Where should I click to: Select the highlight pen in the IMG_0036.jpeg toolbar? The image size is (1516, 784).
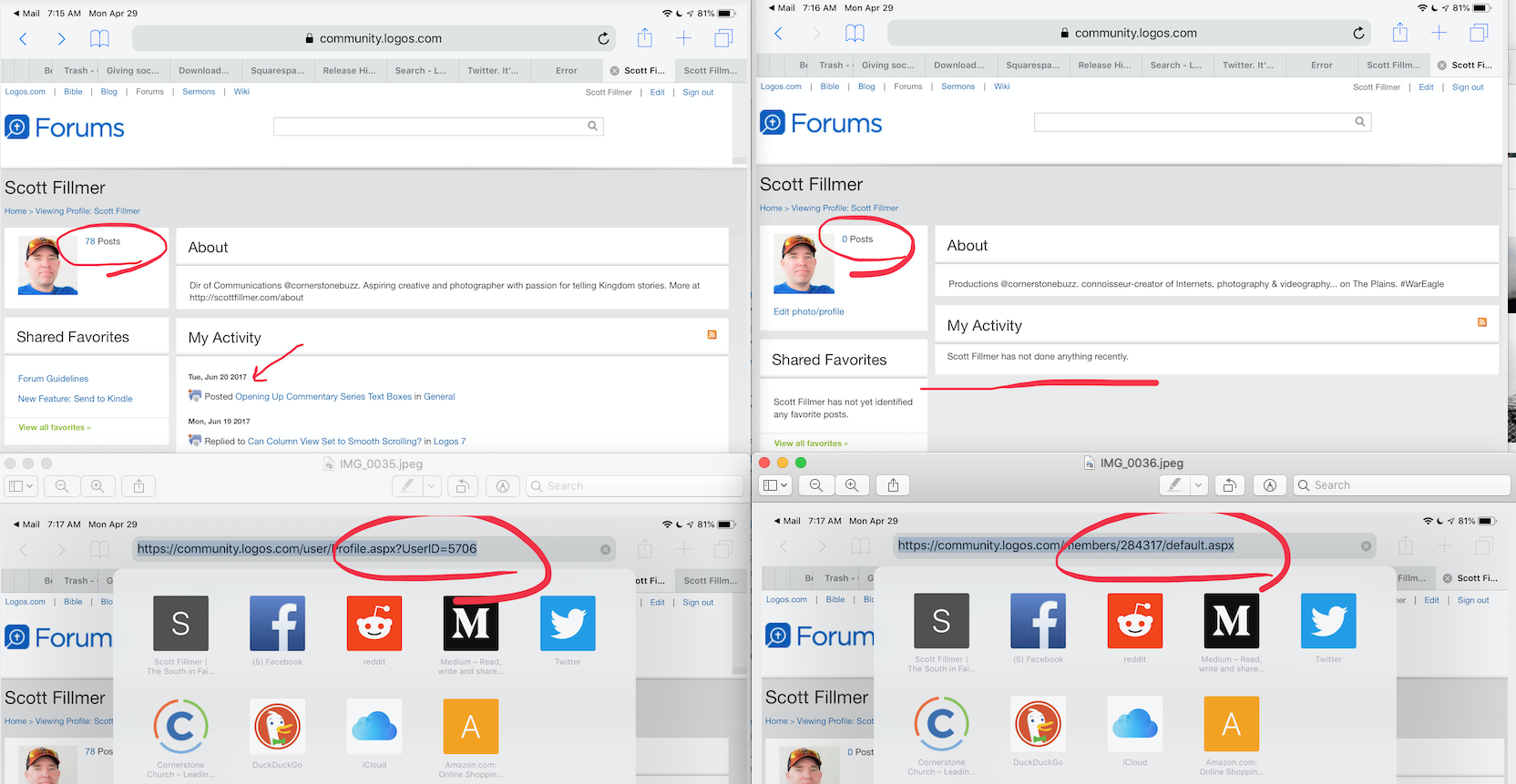click(1175, 485)
